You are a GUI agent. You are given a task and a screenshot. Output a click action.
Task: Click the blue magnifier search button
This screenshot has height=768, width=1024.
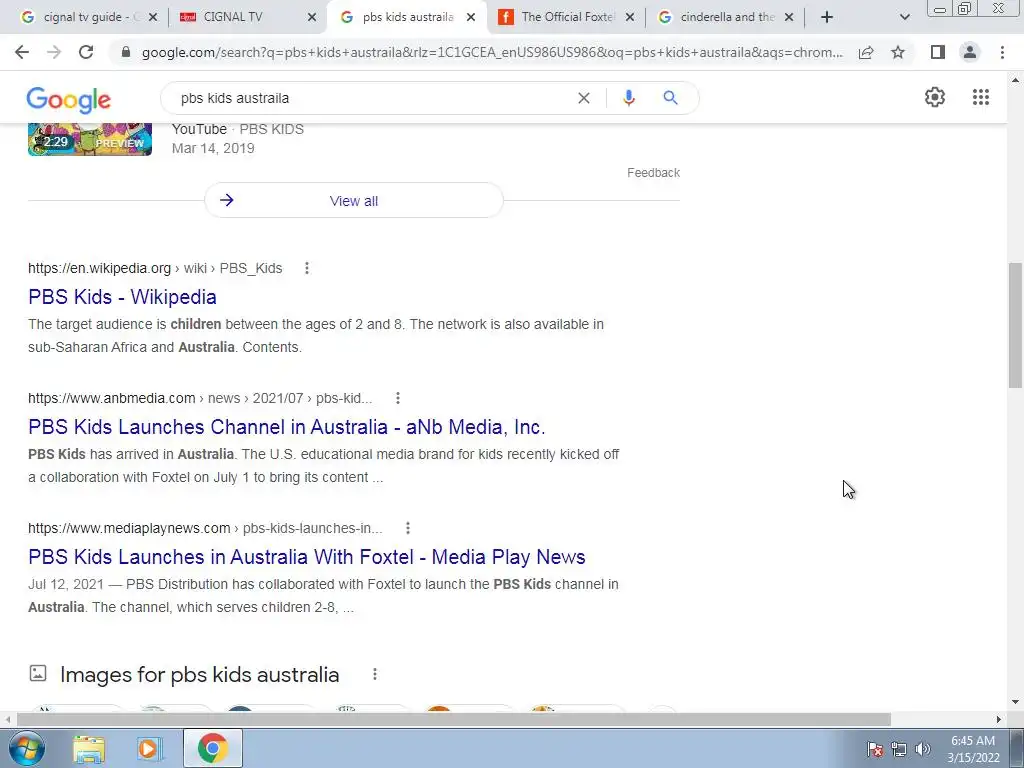(x=670, y=98)
